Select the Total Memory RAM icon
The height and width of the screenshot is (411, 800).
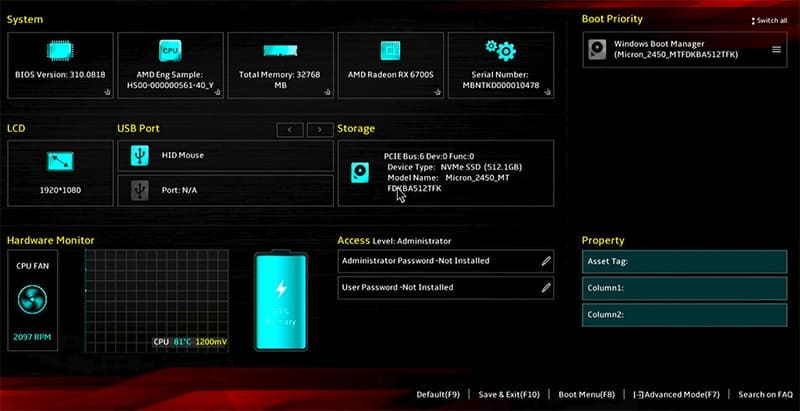pyautogui.click(x=280, y=50)
